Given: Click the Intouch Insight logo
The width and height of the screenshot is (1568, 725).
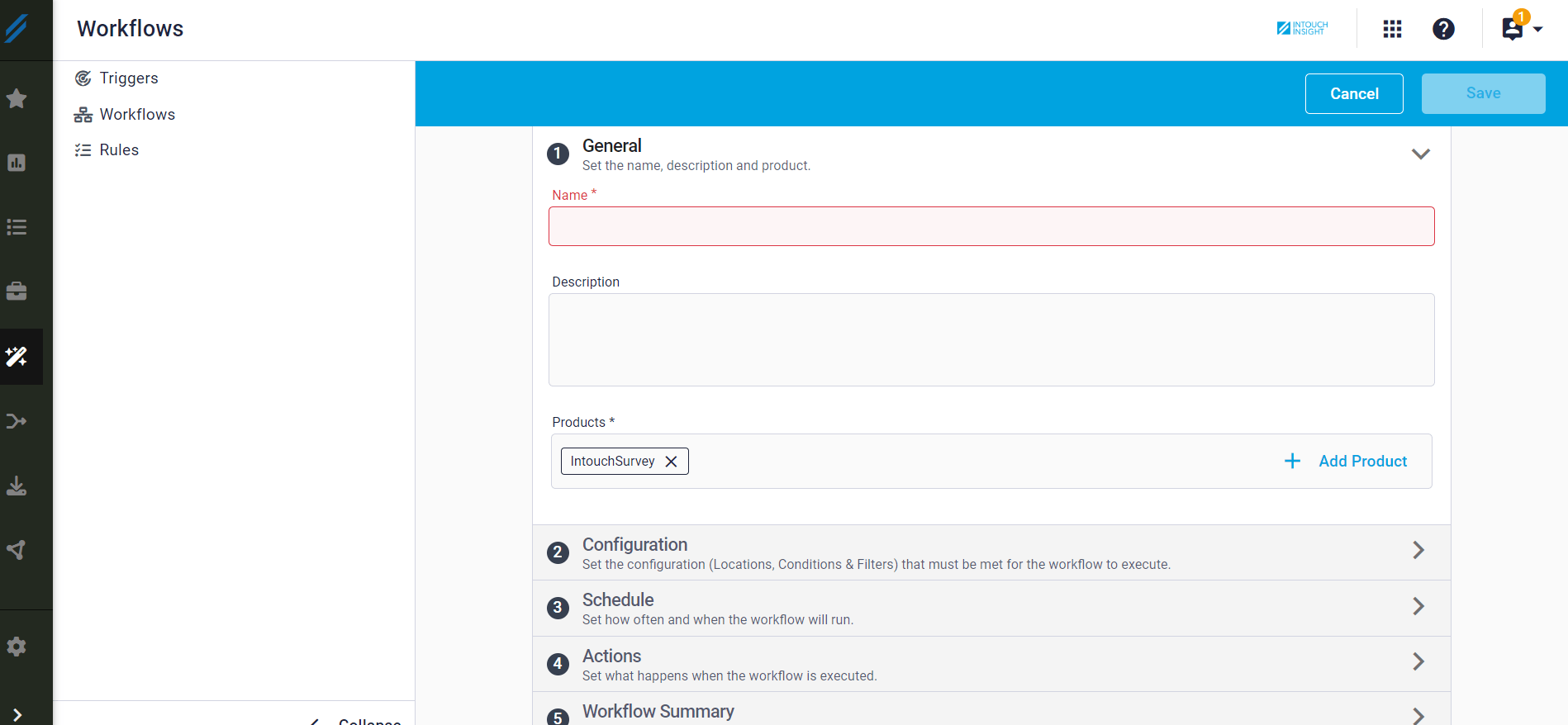Looking at the screenshot, I should pyautogui.click(x=1302, y=28).
